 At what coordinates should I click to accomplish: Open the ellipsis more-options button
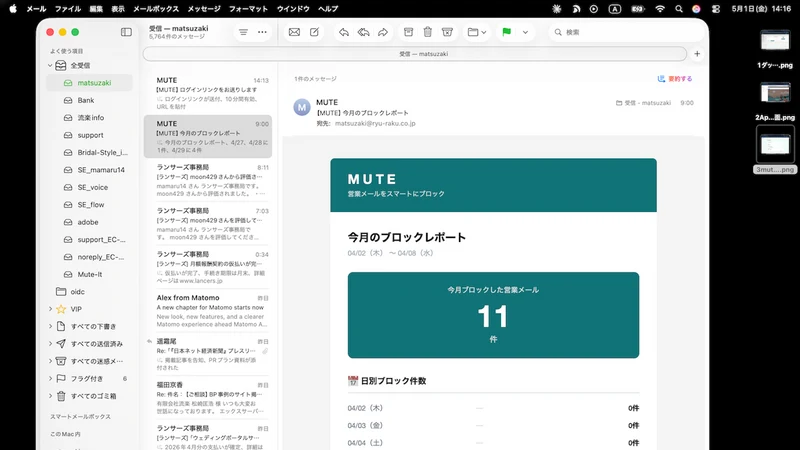[262, 32]
